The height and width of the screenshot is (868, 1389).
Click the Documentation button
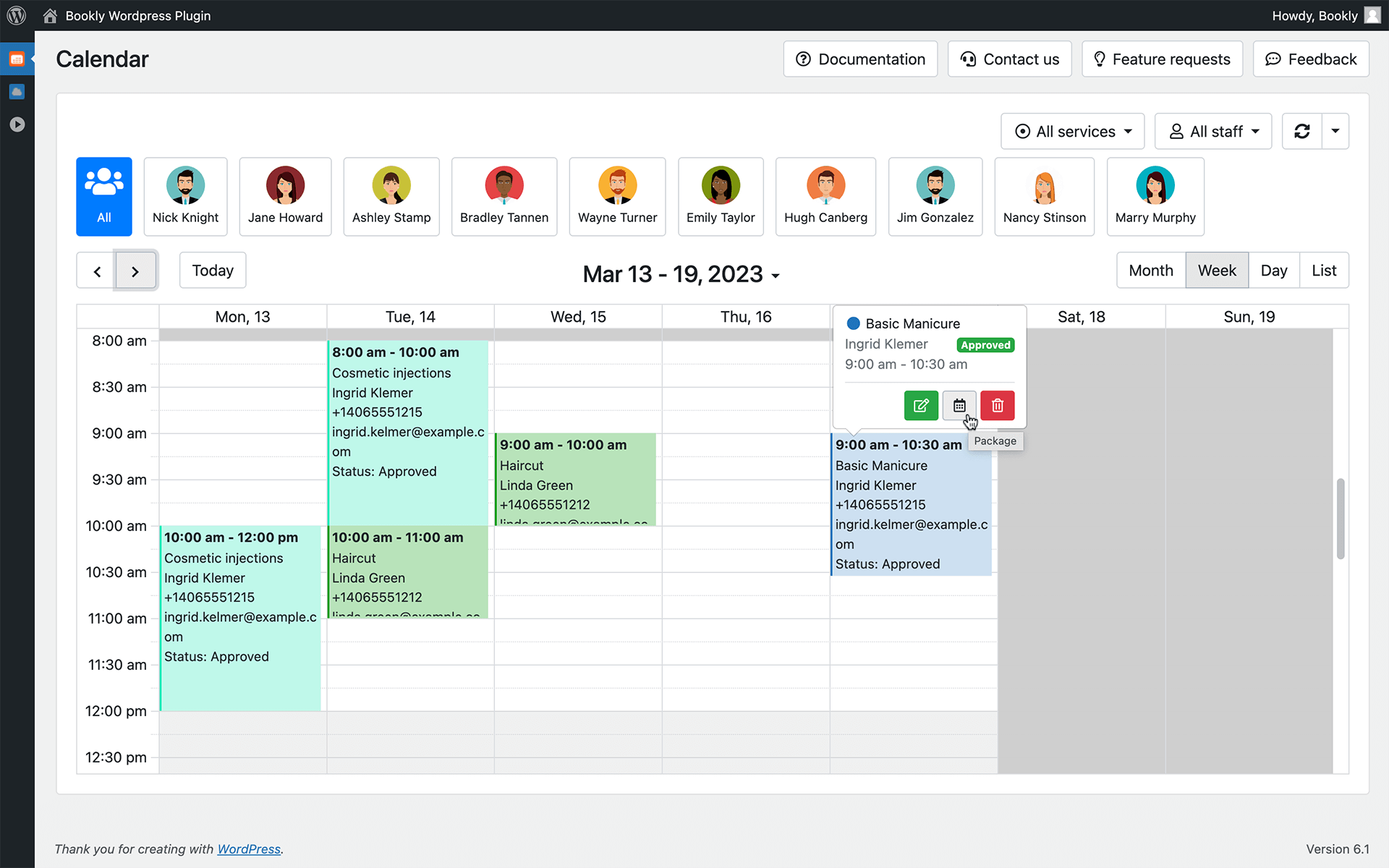[860, 59]
